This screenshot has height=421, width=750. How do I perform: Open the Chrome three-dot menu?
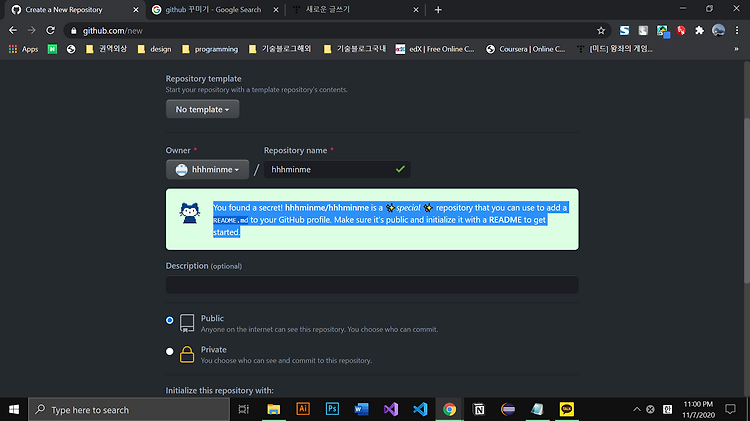pyautogui.click(x=737, y=31)
